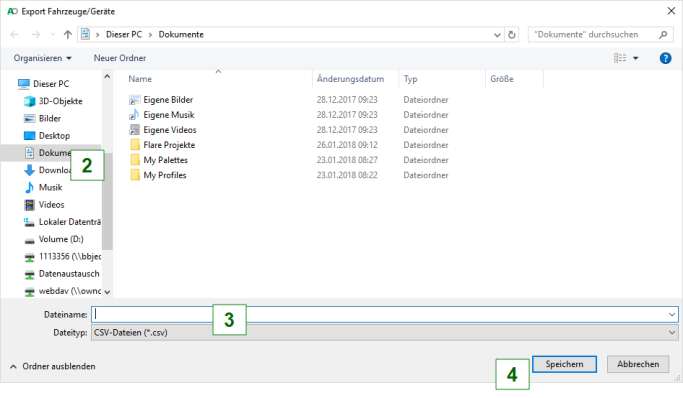Image resolution: width=683 pixels, height=398 pixels.
Task: Sort by the Name column header
Action: point(140,79)
